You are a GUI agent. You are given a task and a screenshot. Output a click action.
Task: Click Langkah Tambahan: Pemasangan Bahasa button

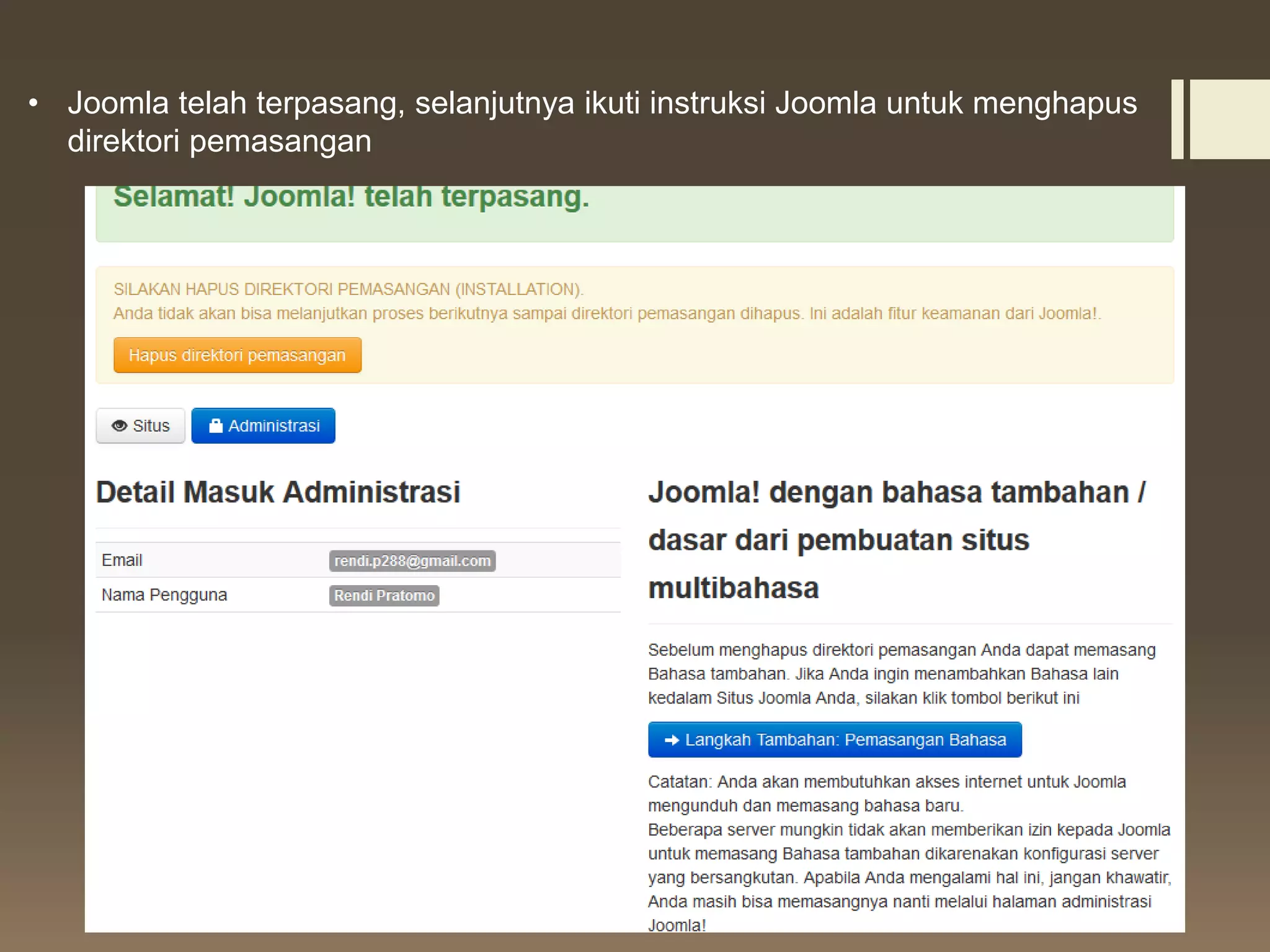point(835,739)
